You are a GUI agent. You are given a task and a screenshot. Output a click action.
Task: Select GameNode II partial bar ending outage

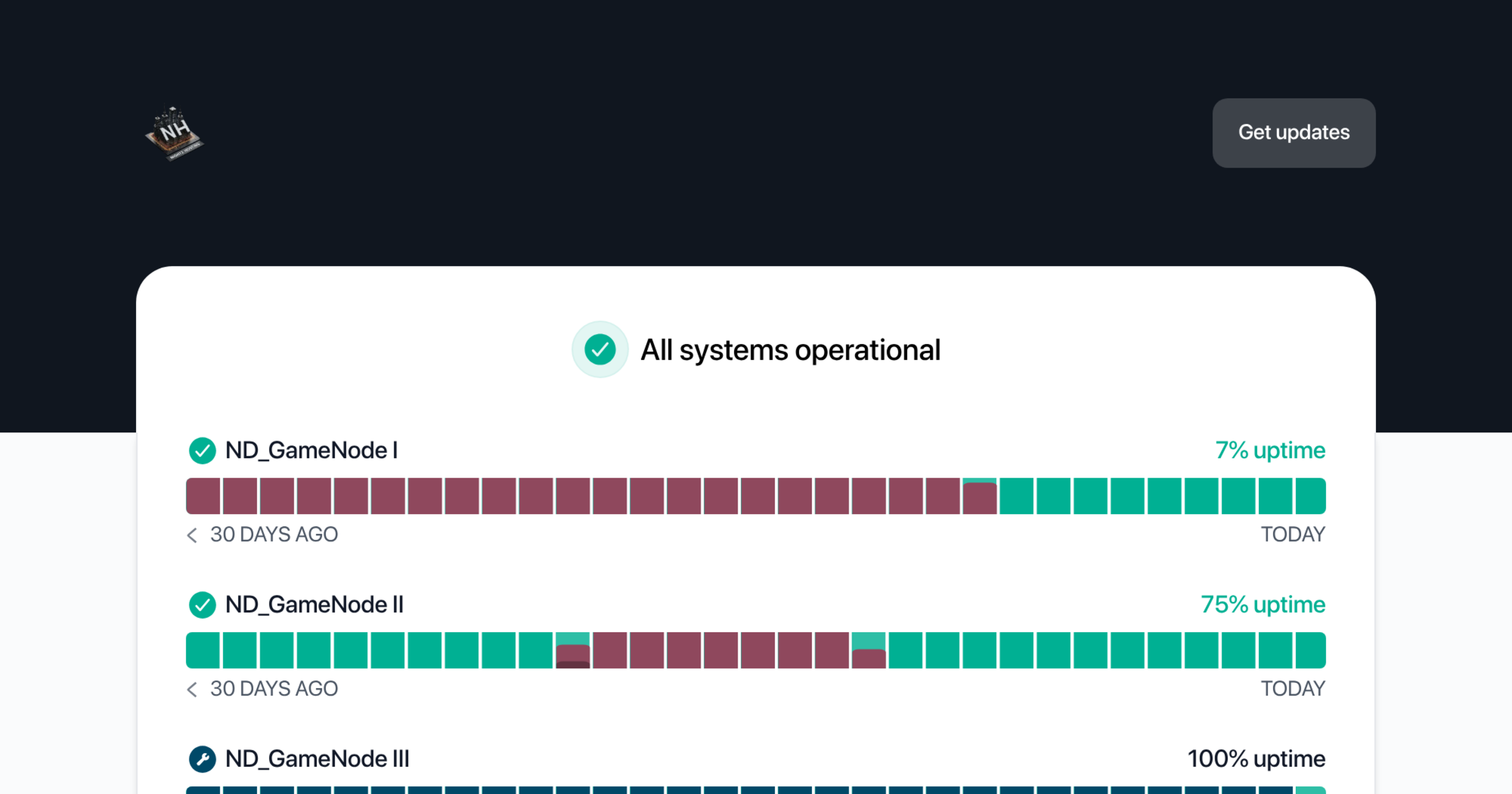[869, 650]
